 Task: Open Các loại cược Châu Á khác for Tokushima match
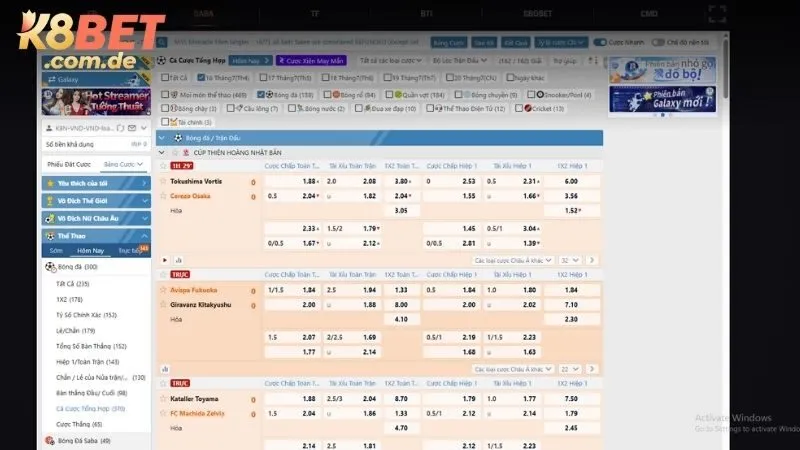pyautogui.click(x=513, y=260)
